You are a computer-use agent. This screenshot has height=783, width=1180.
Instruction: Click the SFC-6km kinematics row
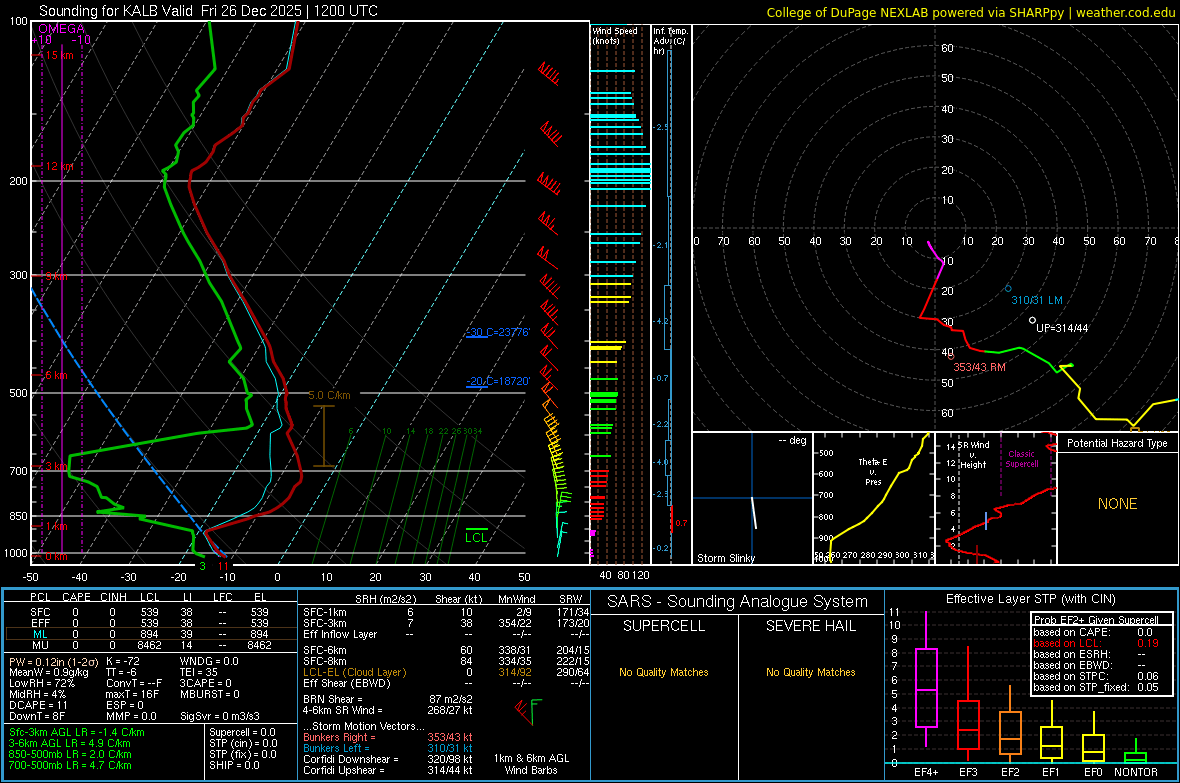[446, 650]
